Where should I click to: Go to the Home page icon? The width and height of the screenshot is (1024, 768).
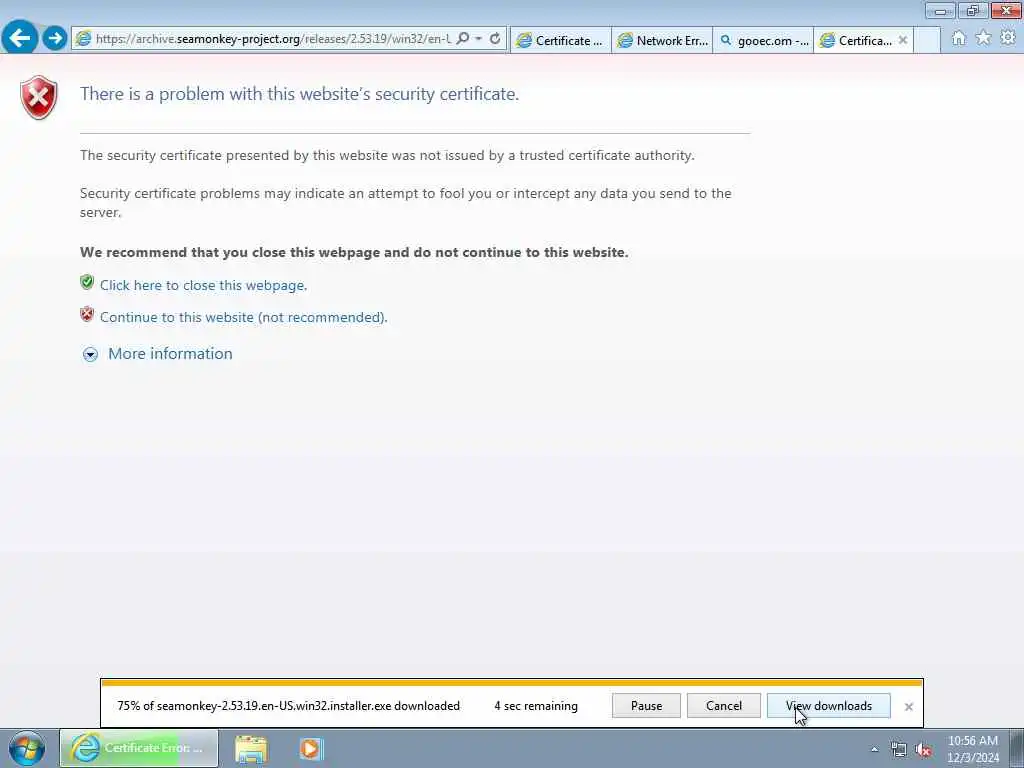click(959, 39)
